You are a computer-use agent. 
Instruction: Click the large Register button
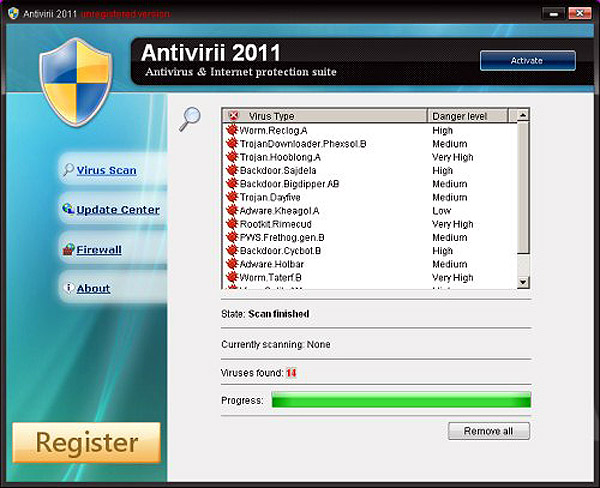[x=86, y=442]
